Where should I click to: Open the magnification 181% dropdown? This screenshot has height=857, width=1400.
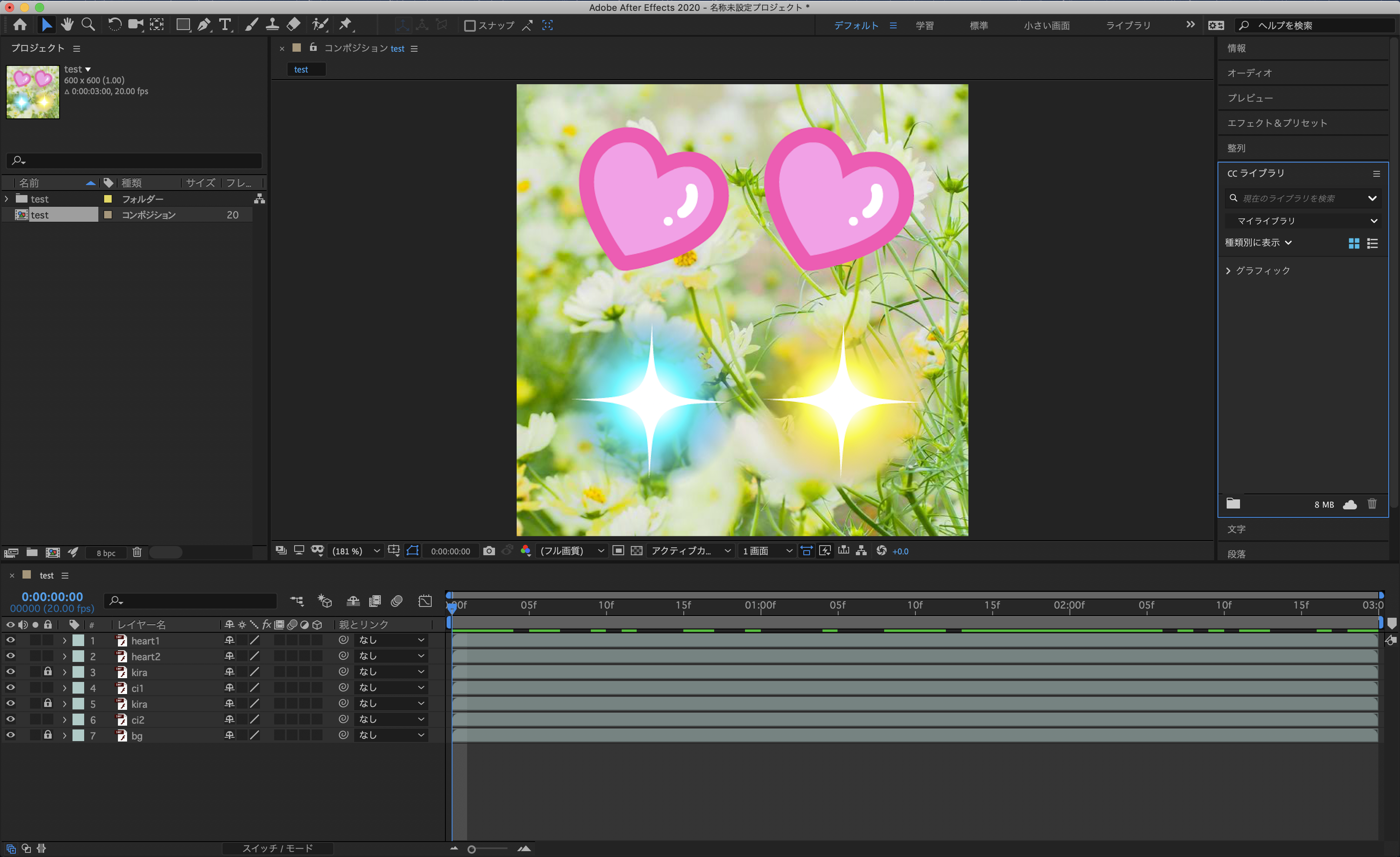tap(355, 551)
